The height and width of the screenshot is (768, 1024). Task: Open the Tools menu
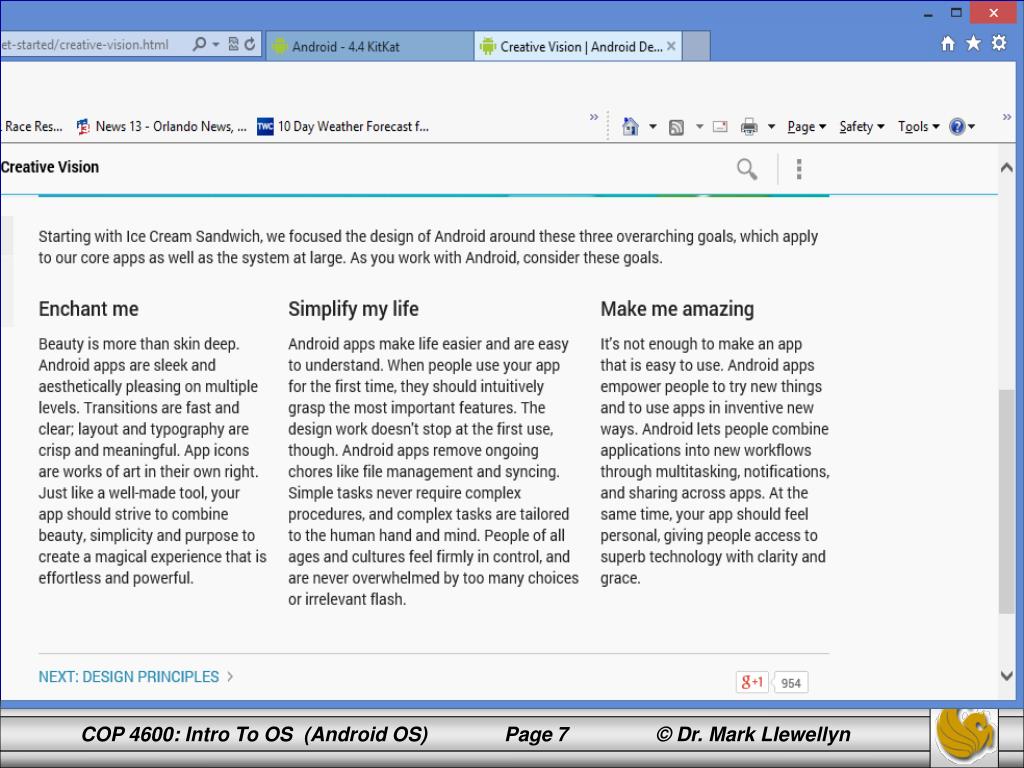click(x=918, y=127)
